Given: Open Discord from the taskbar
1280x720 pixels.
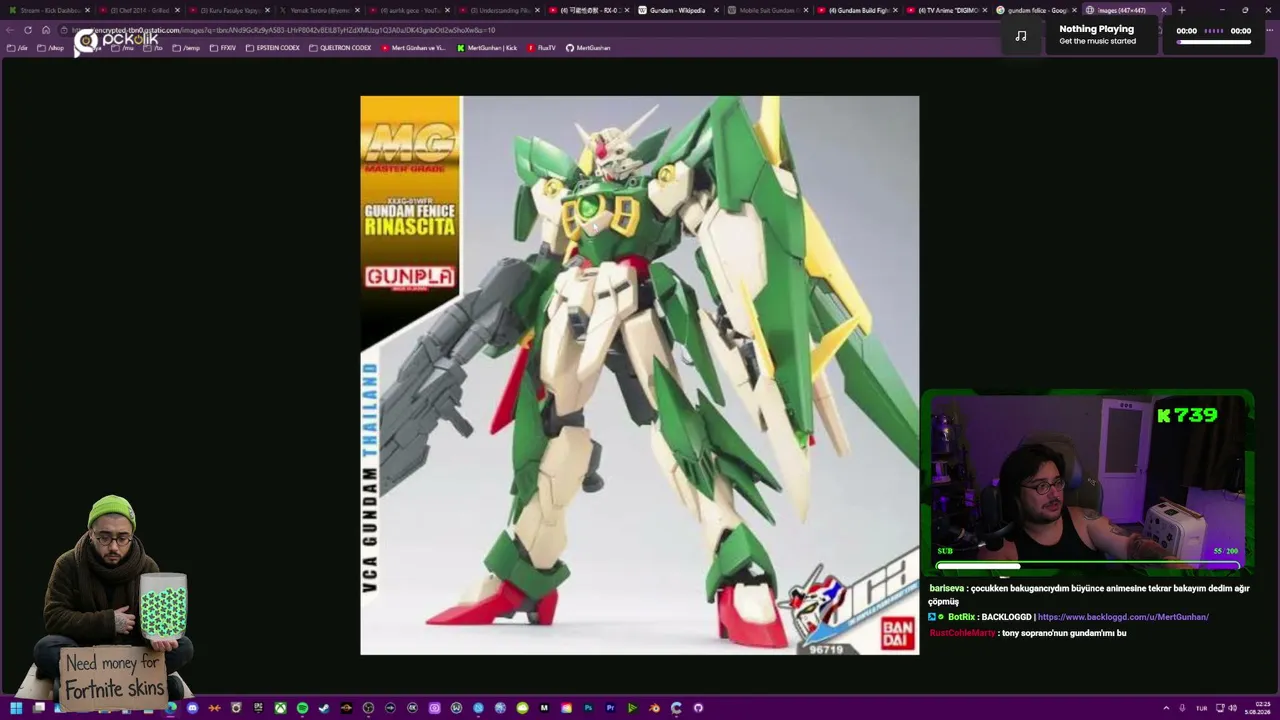Looking at the screenshot, I should coord(192,708).
